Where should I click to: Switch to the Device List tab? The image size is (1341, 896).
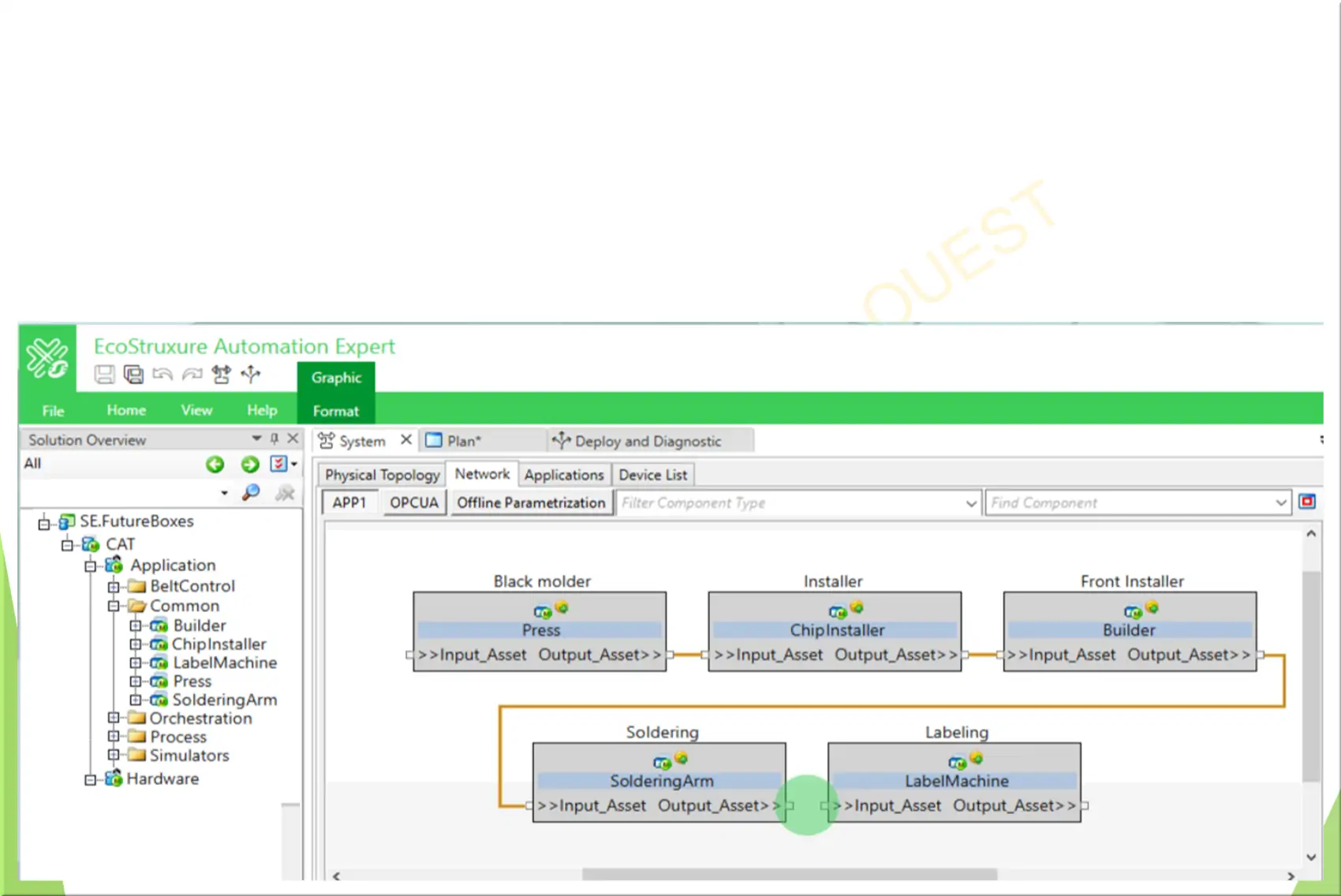653,475
